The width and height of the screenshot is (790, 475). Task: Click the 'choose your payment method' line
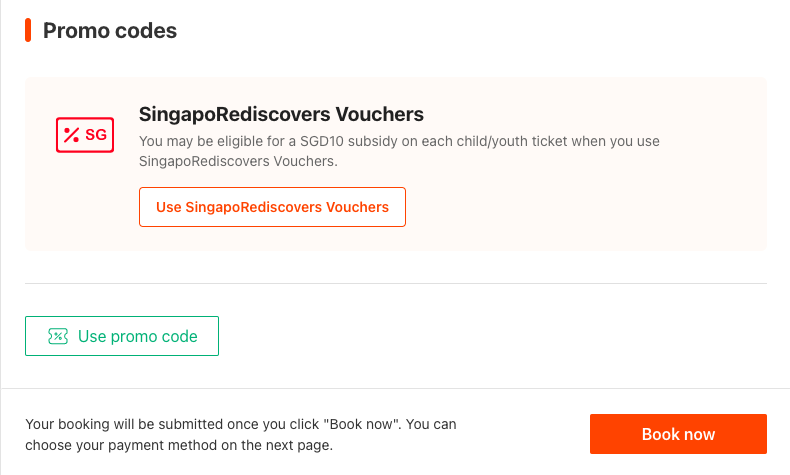coord(179,445)
